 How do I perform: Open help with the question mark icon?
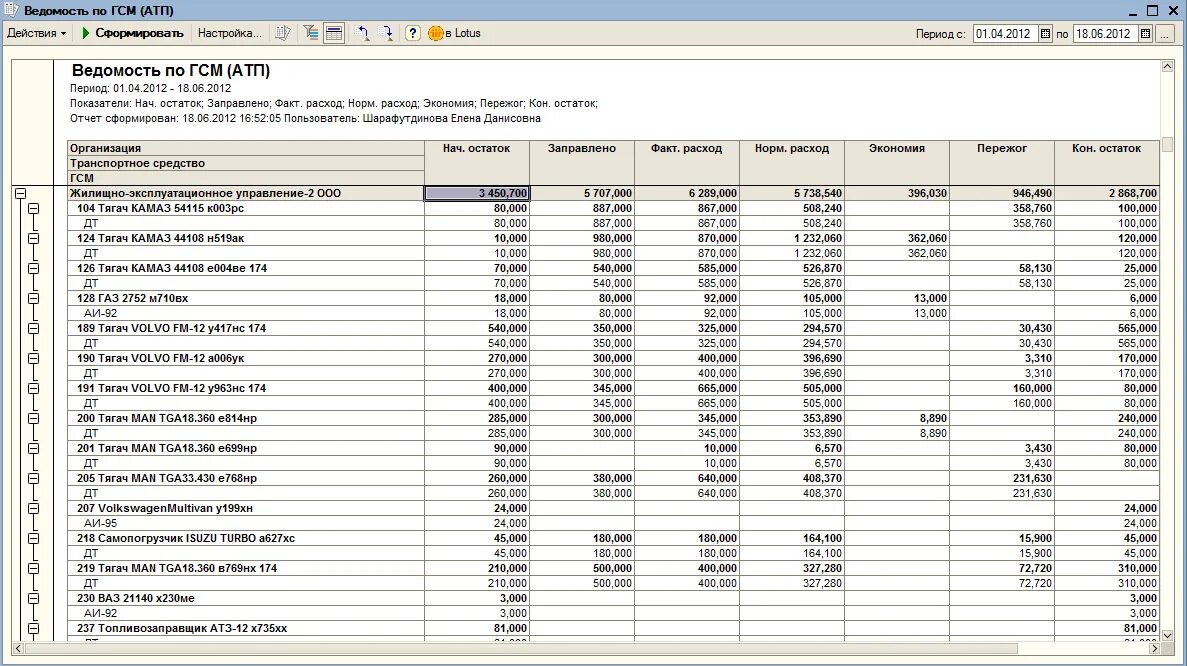[413, 33]
